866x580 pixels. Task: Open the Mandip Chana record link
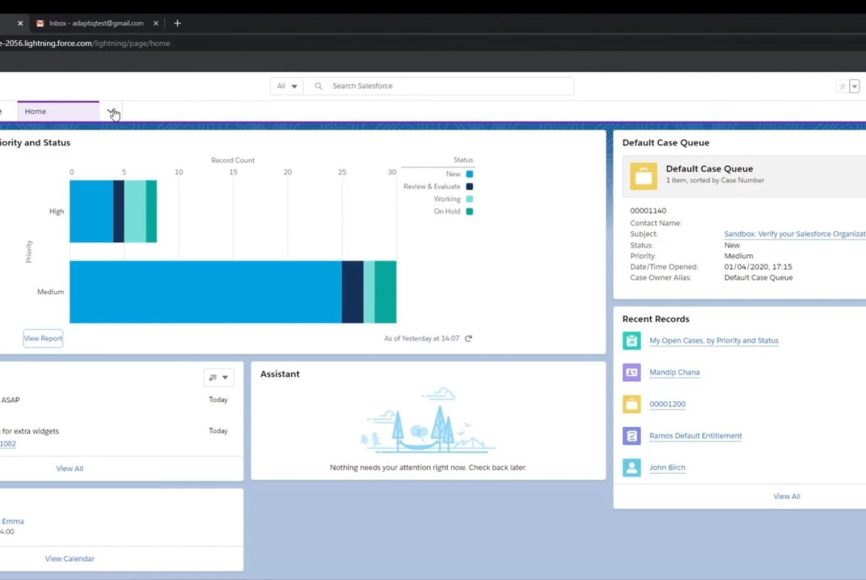674,372
